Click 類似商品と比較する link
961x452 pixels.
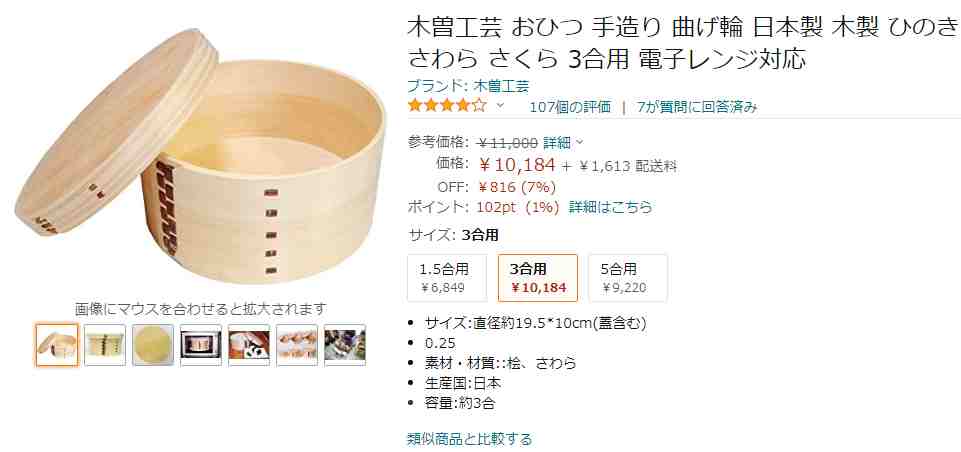coord(469,439)
